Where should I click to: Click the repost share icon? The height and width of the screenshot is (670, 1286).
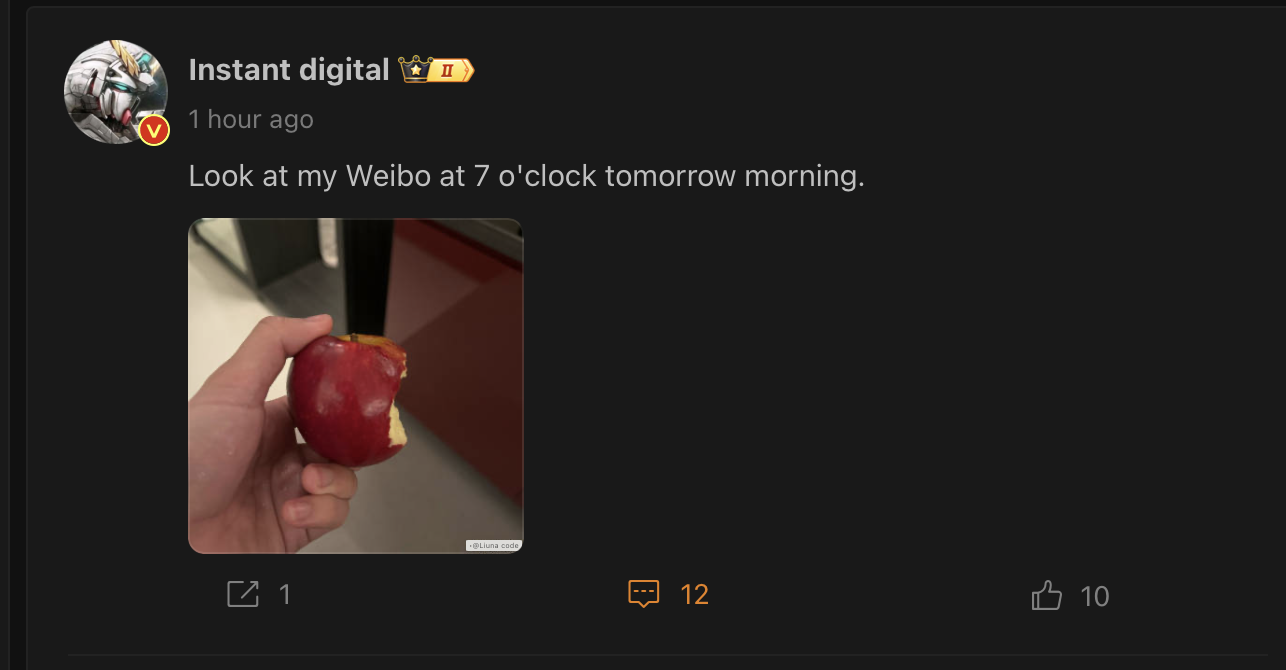coord(243,594)
